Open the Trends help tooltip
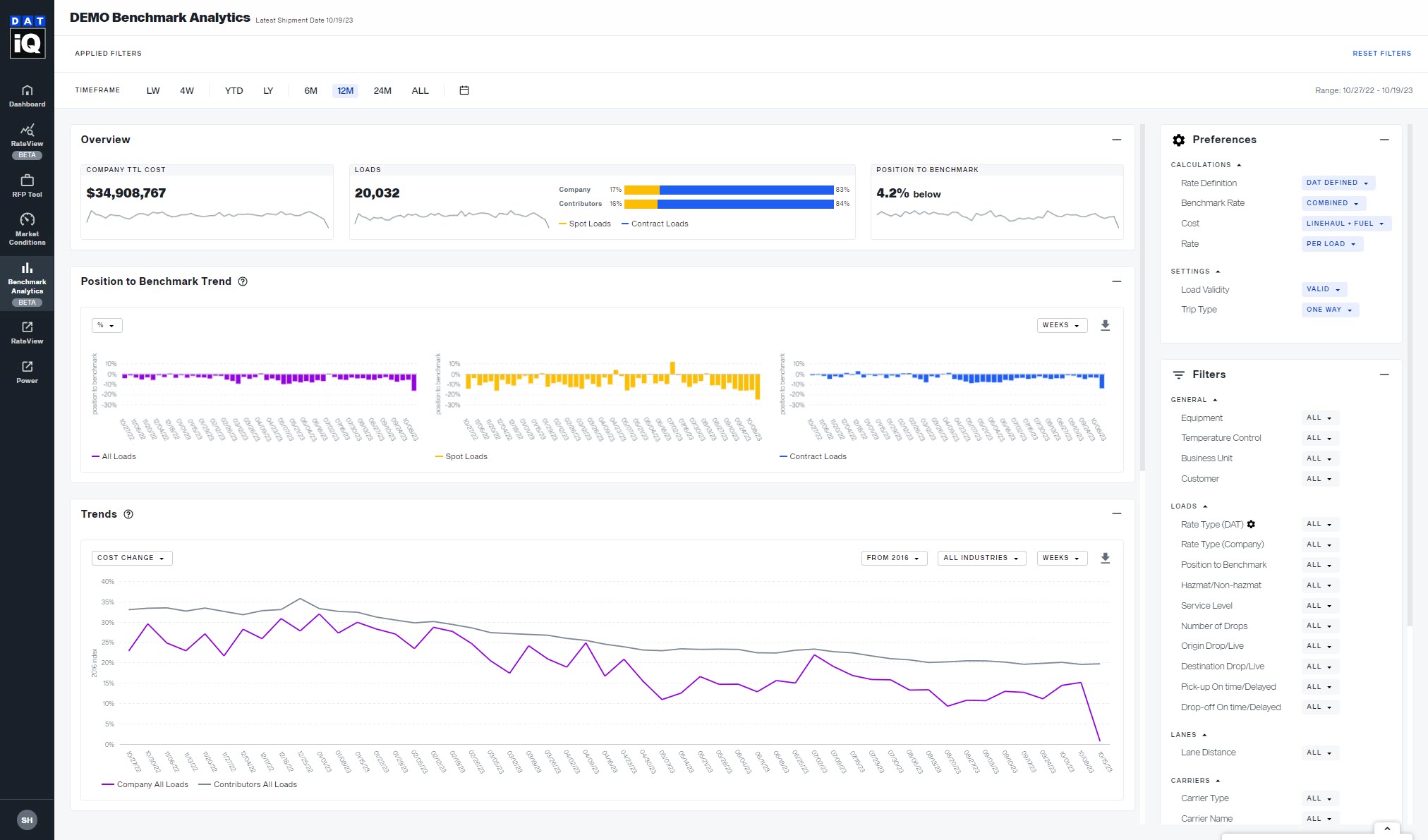 coord(128,514)
